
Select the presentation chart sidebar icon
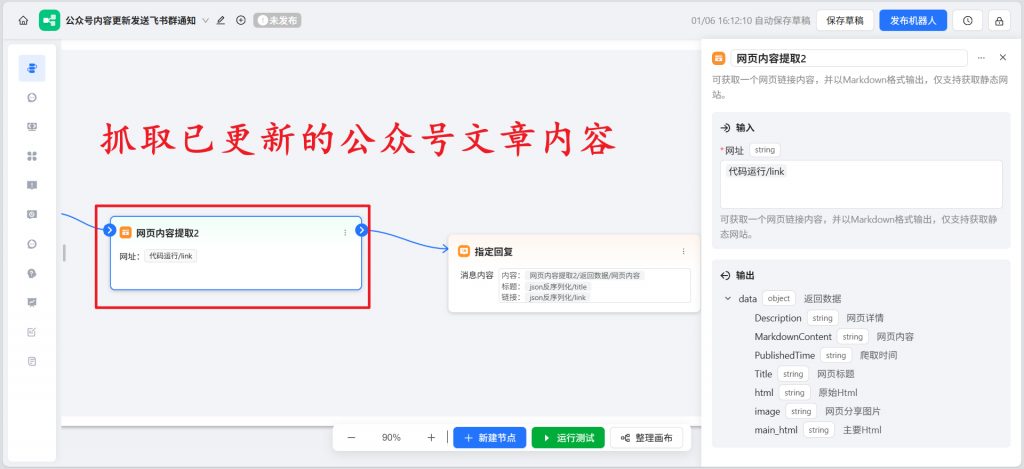[x=32, y=302]
